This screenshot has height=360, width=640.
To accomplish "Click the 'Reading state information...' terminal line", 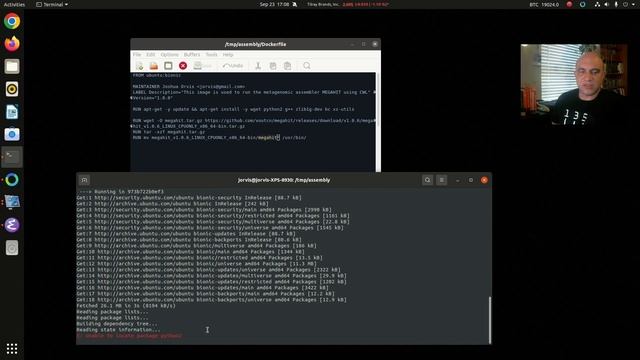I will pyautogui.click(x=118, y=329).
